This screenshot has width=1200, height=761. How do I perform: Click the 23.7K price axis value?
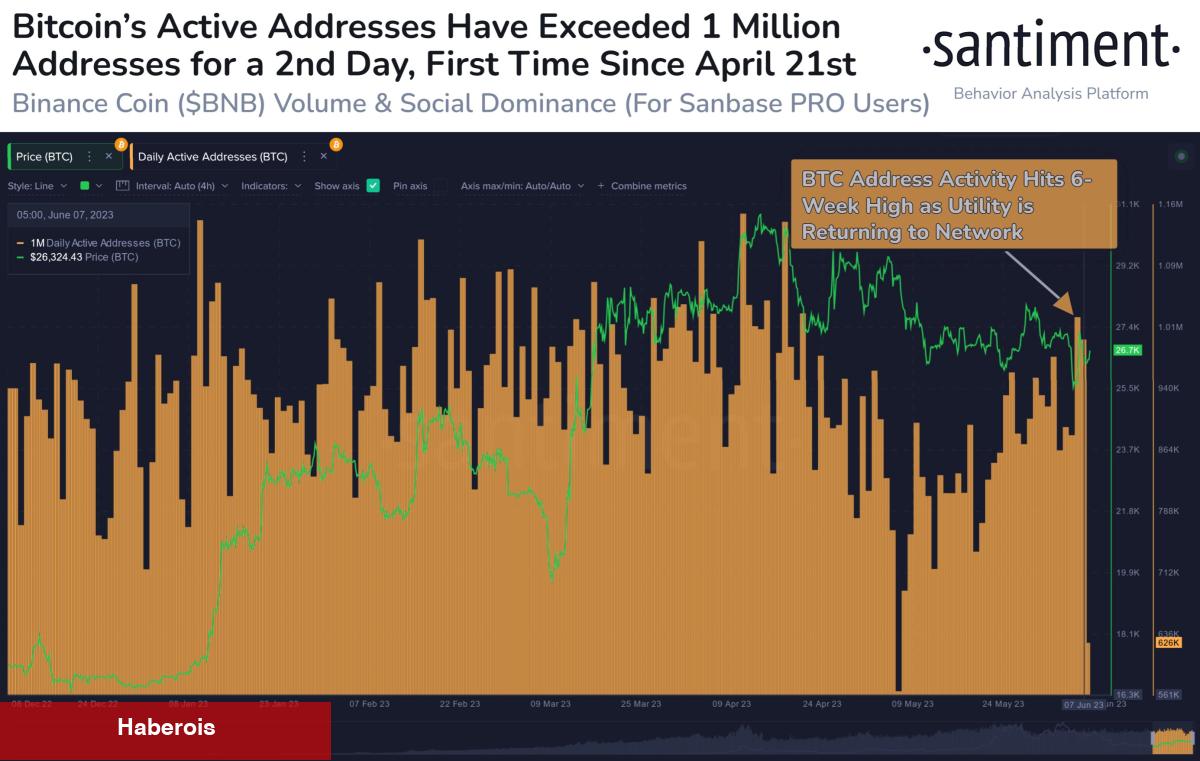(x=1128, y=450)
